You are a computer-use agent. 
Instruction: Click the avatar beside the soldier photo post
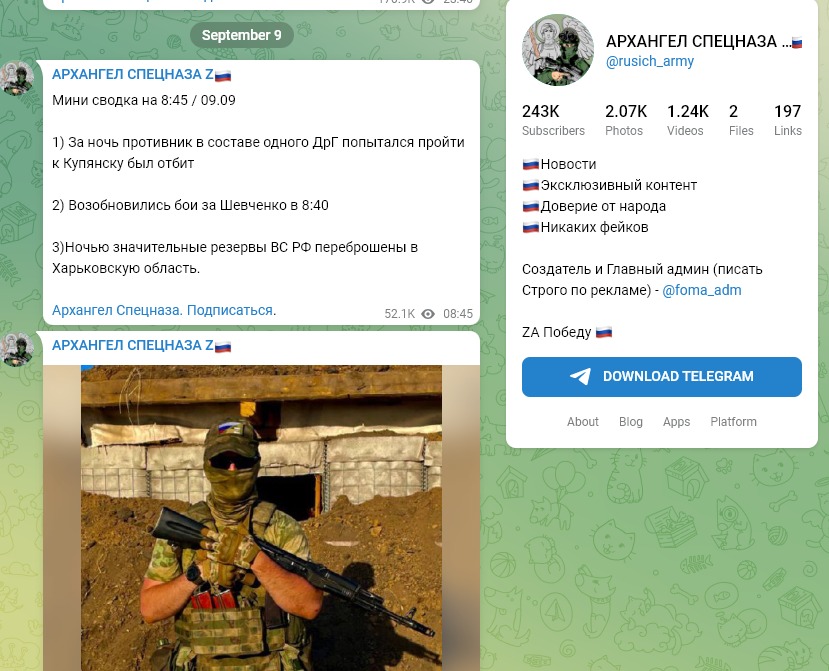tap(17, 350)
